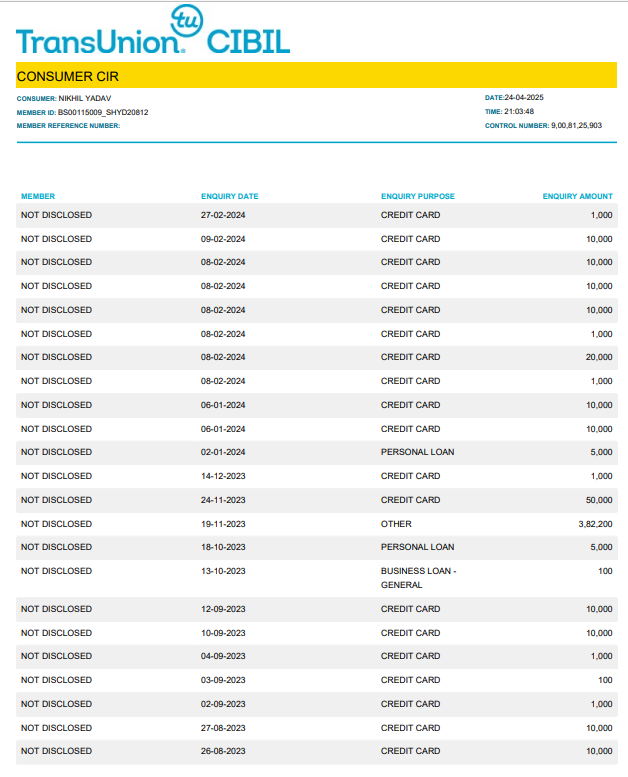Viewport: 628px width, 777px height.
Task: Click the 10,000 amount in the 27-08-2023 row
Action: tap(599, 728)
